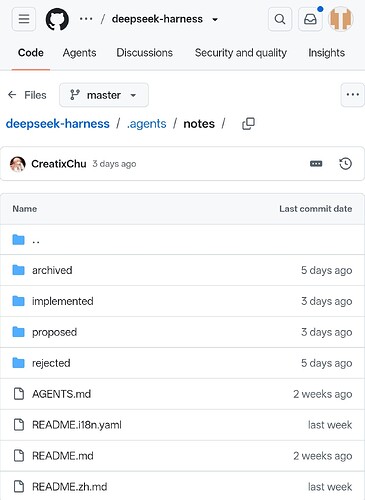Click the Last commit date header
365x500 pixels.
pos(315,209)
